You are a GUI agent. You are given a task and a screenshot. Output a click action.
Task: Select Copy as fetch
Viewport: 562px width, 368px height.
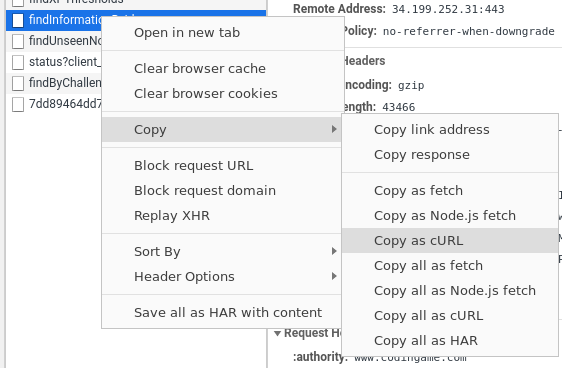click(450, 191)
